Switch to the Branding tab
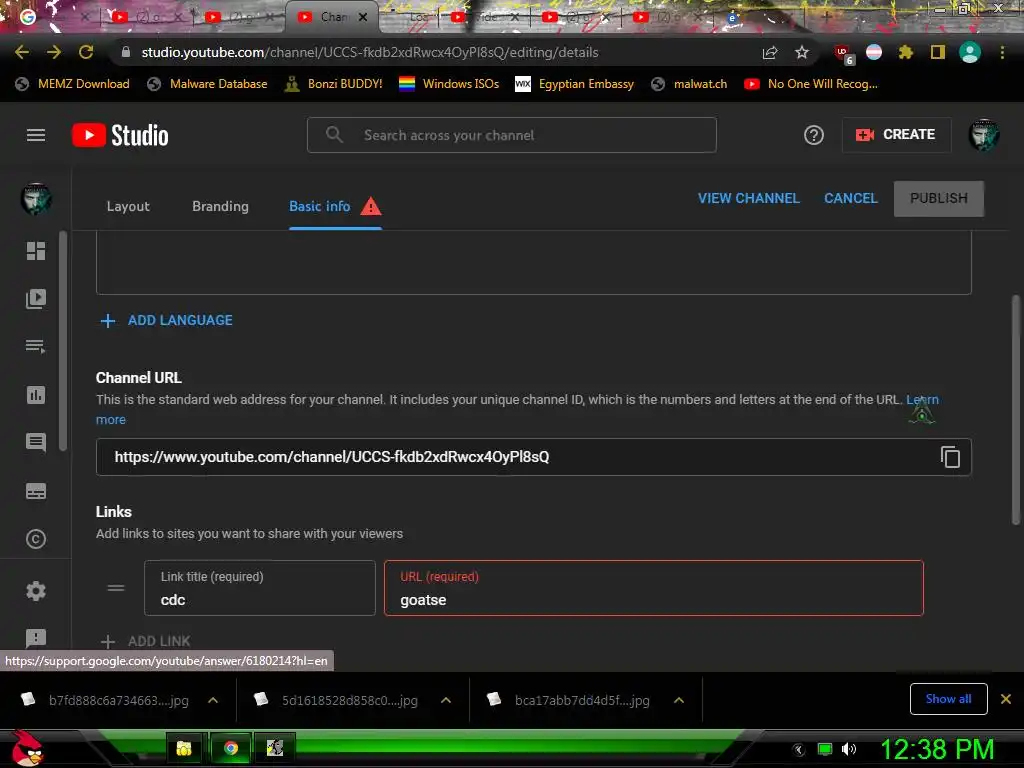Screen dimensions: 1024x768 (x=220, y=206)
